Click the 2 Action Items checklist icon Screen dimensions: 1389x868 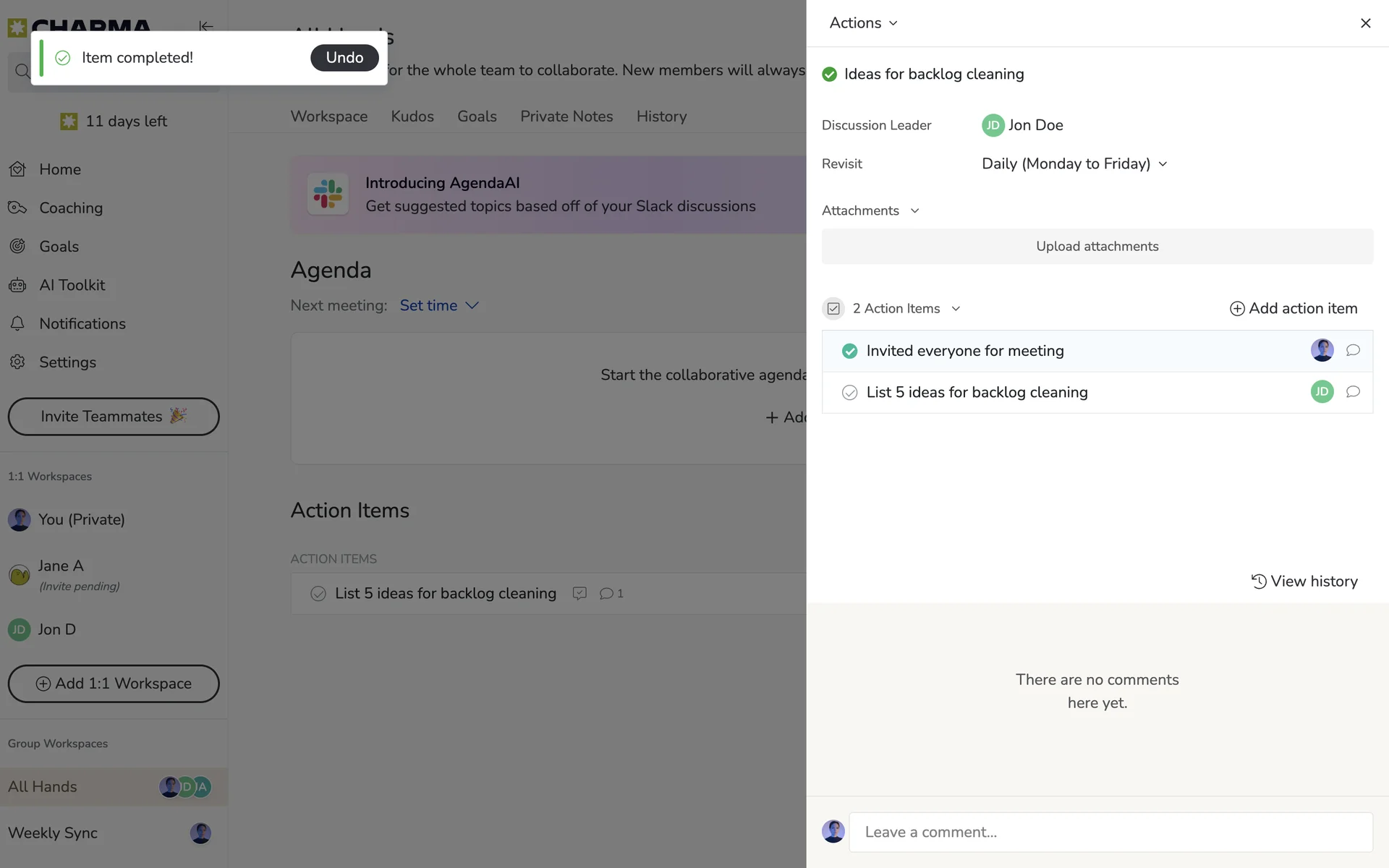[833, 309]
